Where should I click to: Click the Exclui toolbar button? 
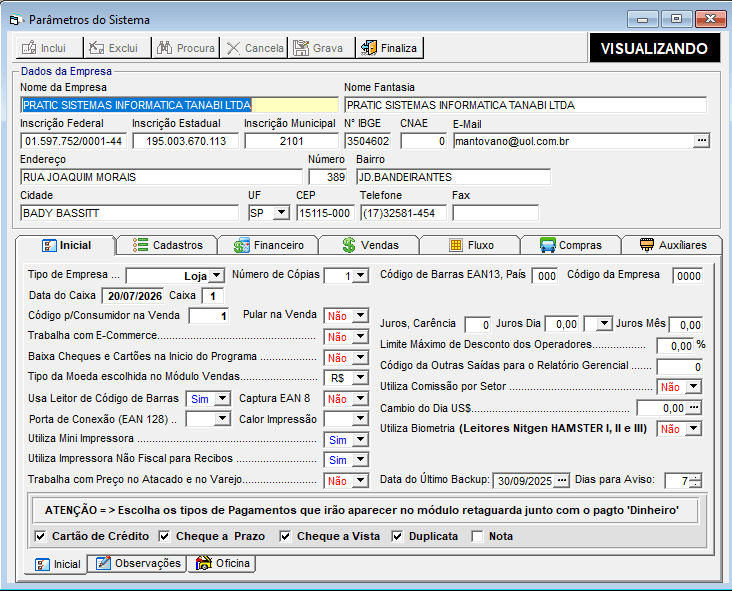pyautogui.click(x=117, y=48)
